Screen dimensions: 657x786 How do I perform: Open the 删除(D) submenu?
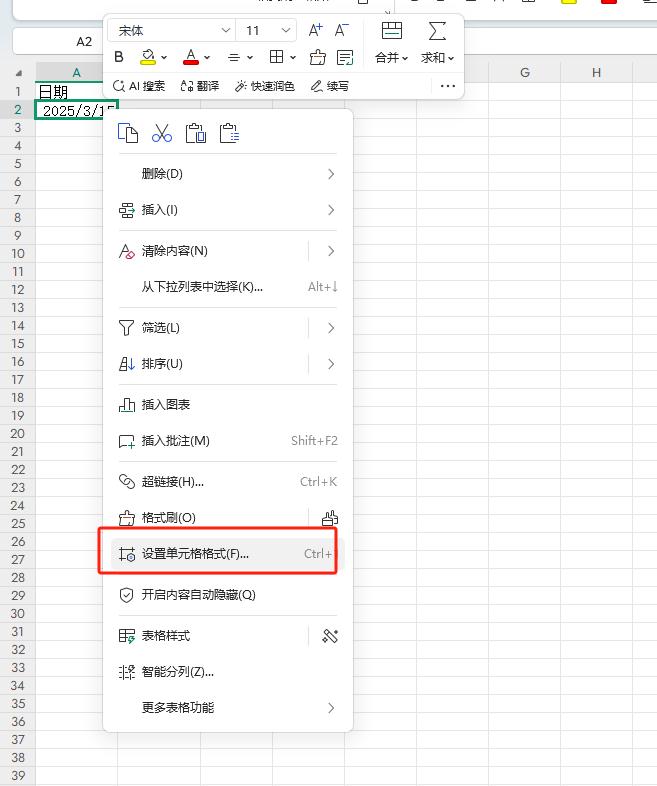coord(228,174)
